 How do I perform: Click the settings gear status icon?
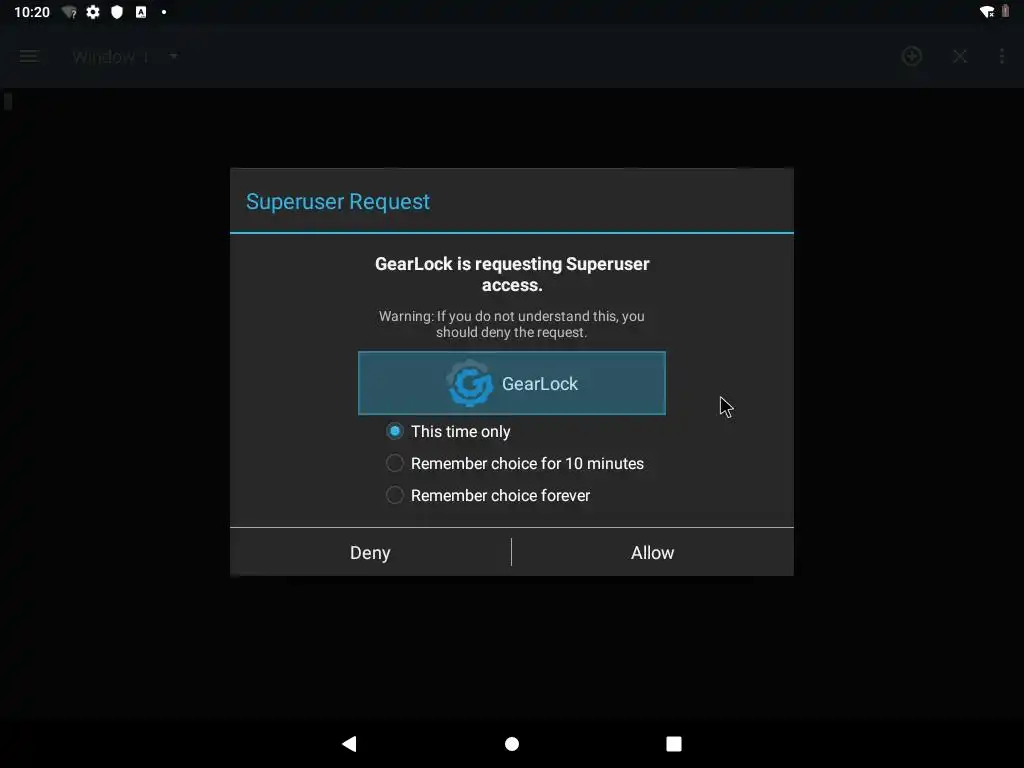tap(93, 12)
